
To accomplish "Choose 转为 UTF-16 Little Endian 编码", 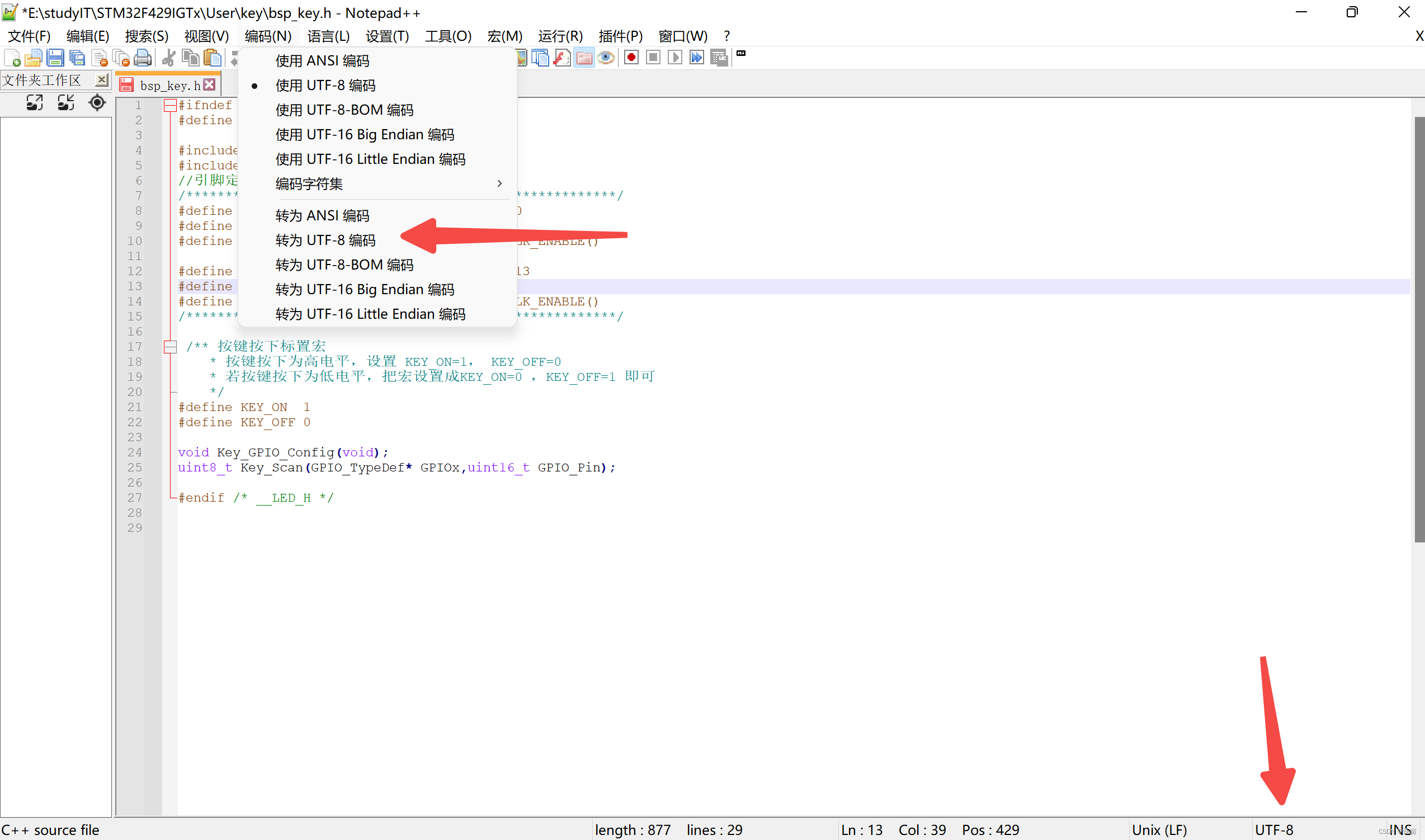I will click(377, 314).
